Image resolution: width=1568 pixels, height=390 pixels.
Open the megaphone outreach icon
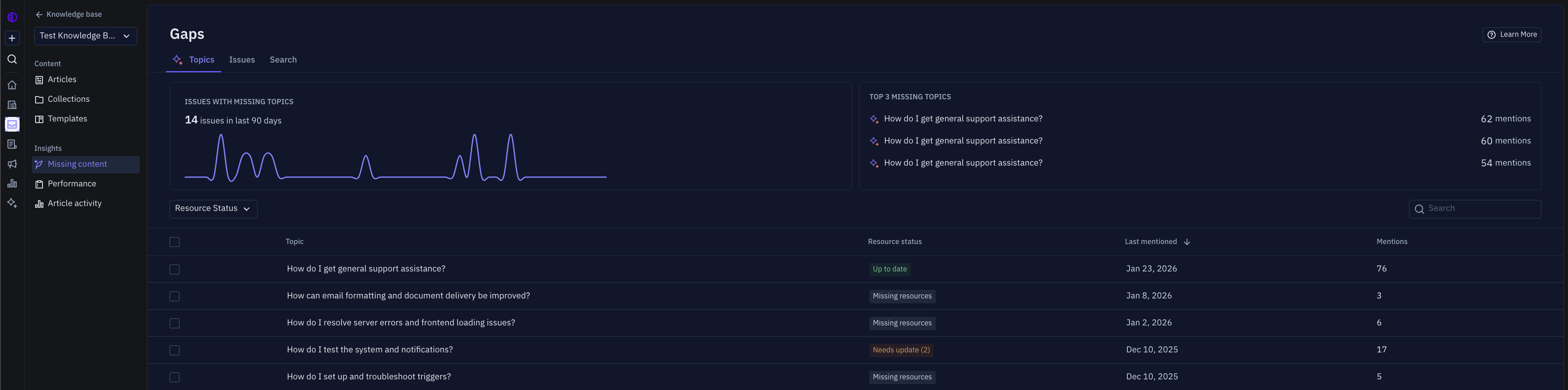[11, 164]
